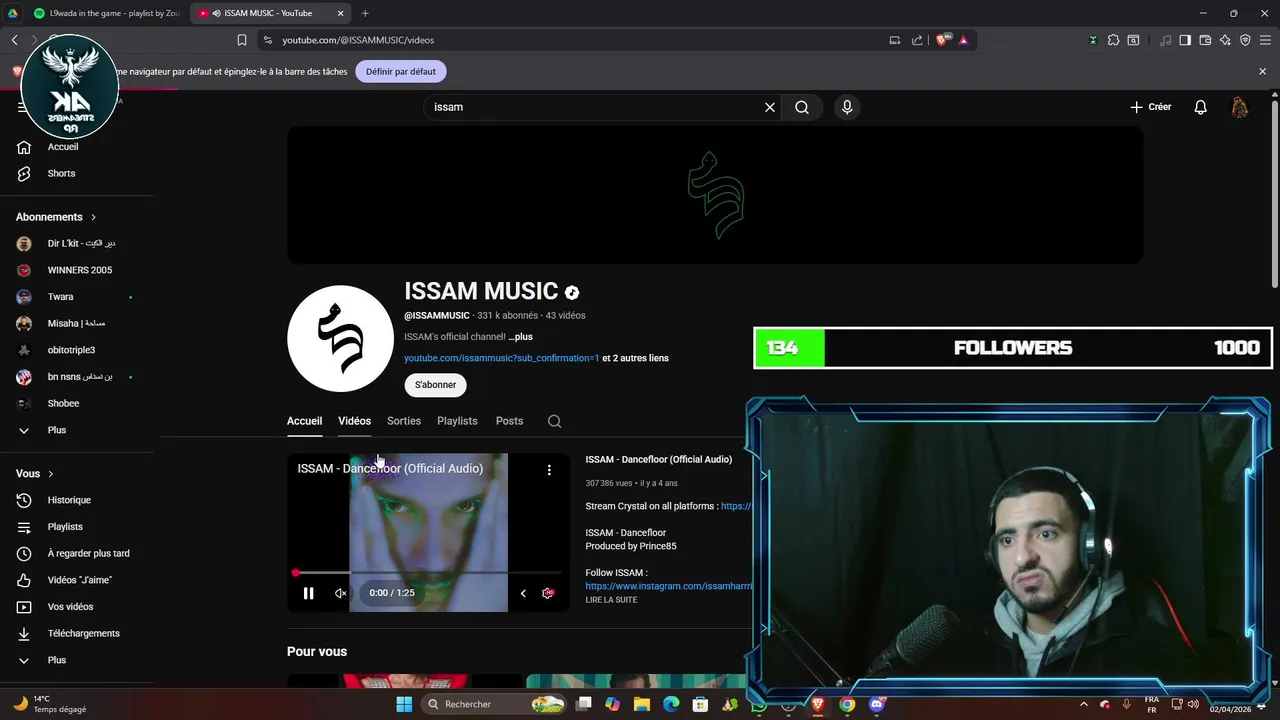
Task: Open Discord from the taskbar
Action: pyautogui.click(x=877, y=704)
